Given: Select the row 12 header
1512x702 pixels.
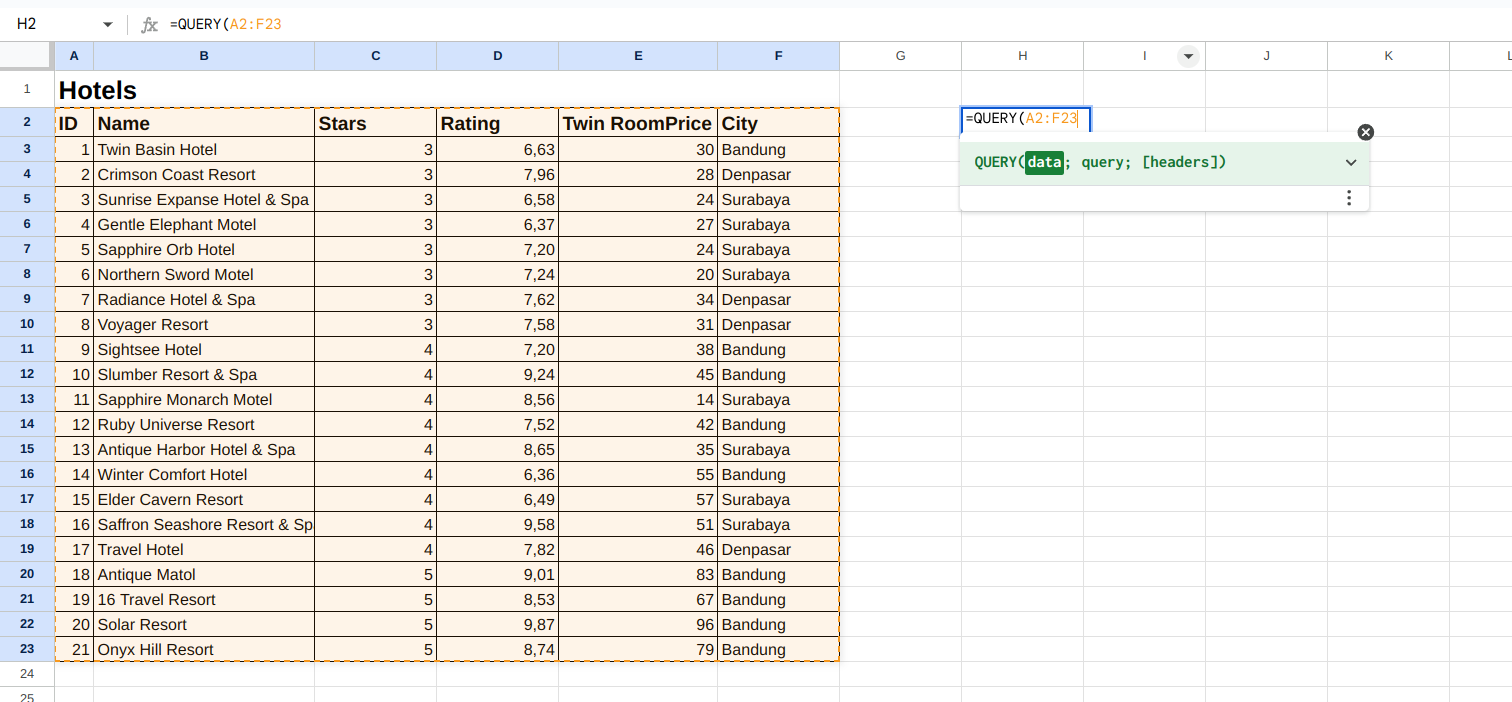Looking at the screenshot, I should pos(27,374).
